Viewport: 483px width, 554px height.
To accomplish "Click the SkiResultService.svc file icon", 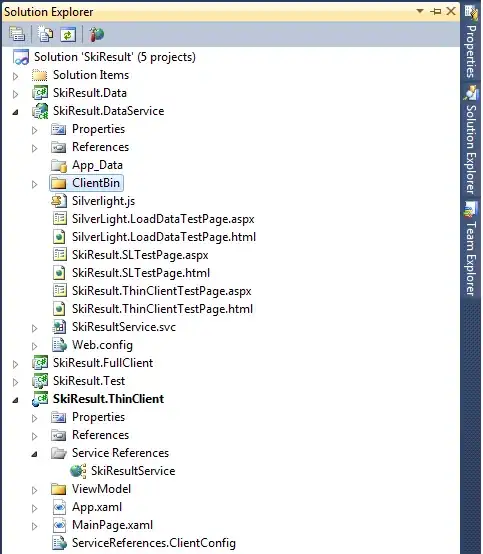I will pyautogui.click(x=59, y=327).
